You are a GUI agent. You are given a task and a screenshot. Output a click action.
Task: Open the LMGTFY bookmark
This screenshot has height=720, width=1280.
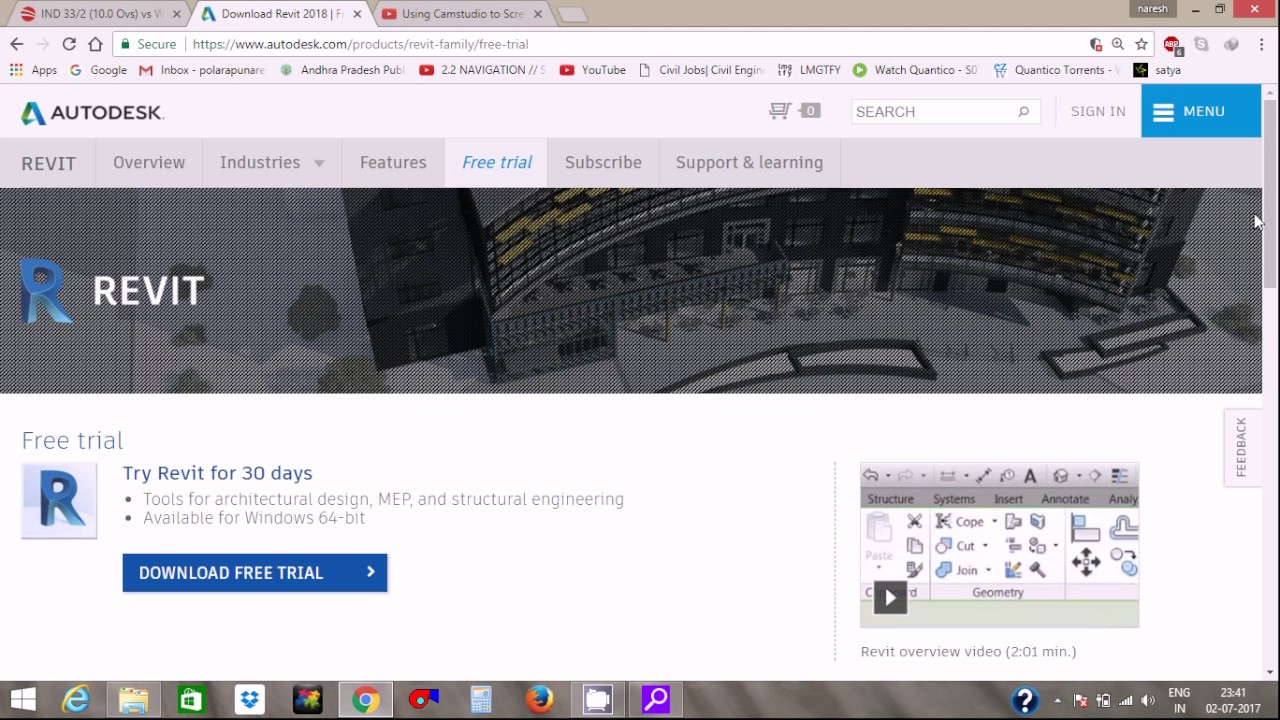(811, 70)
